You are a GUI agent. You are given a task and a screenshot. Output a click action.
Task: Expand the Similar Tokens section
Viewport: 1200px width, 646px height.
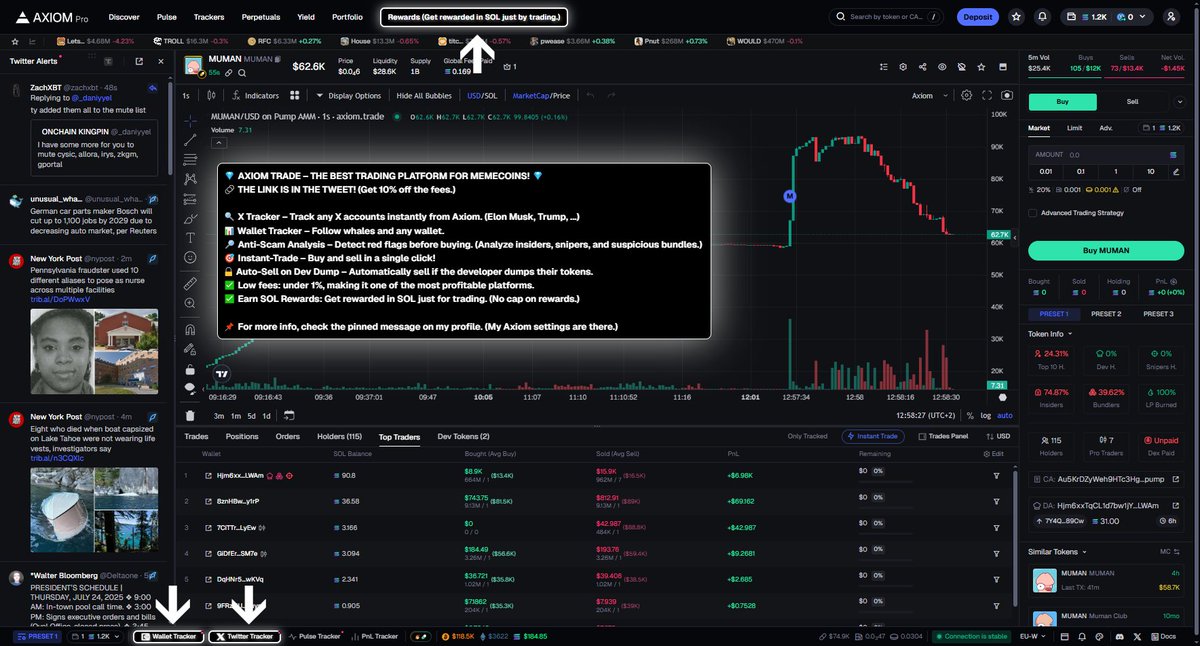coord(1057,551)
